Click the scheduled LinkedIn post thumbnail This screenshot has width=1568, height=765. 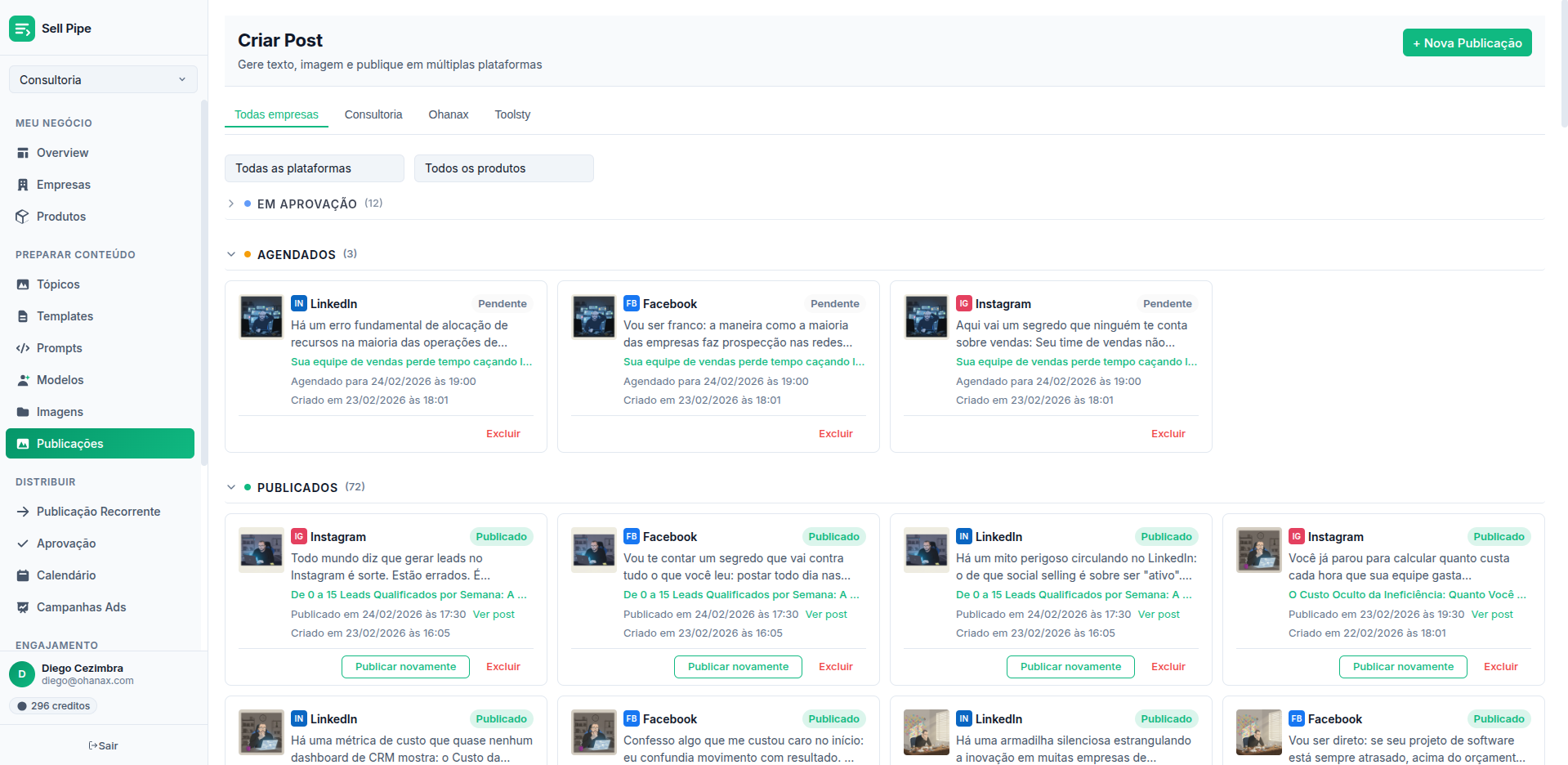coord(261,316)
